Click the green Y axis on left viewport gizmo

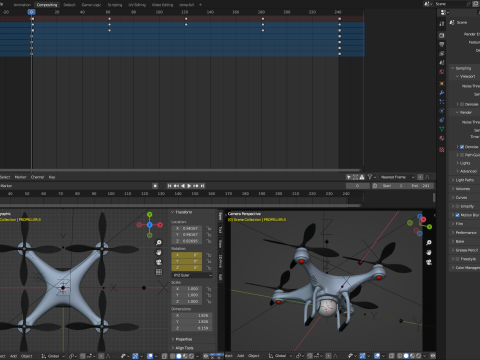point(150,214)
